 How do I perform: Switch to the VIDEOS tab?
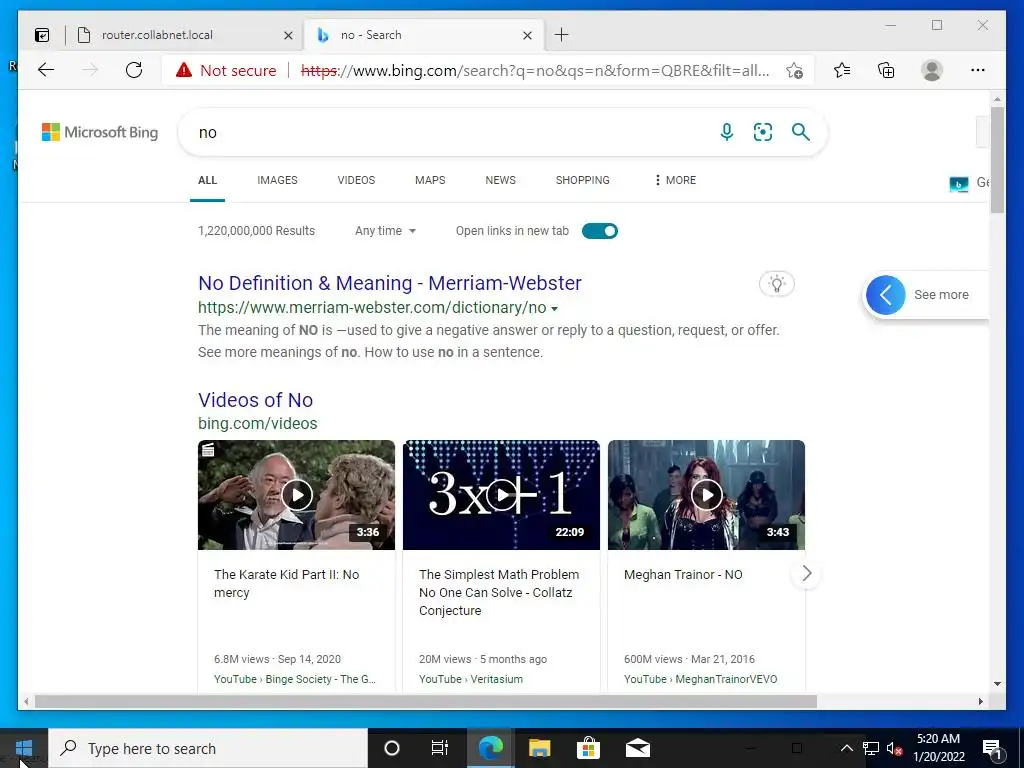point(356,180)
